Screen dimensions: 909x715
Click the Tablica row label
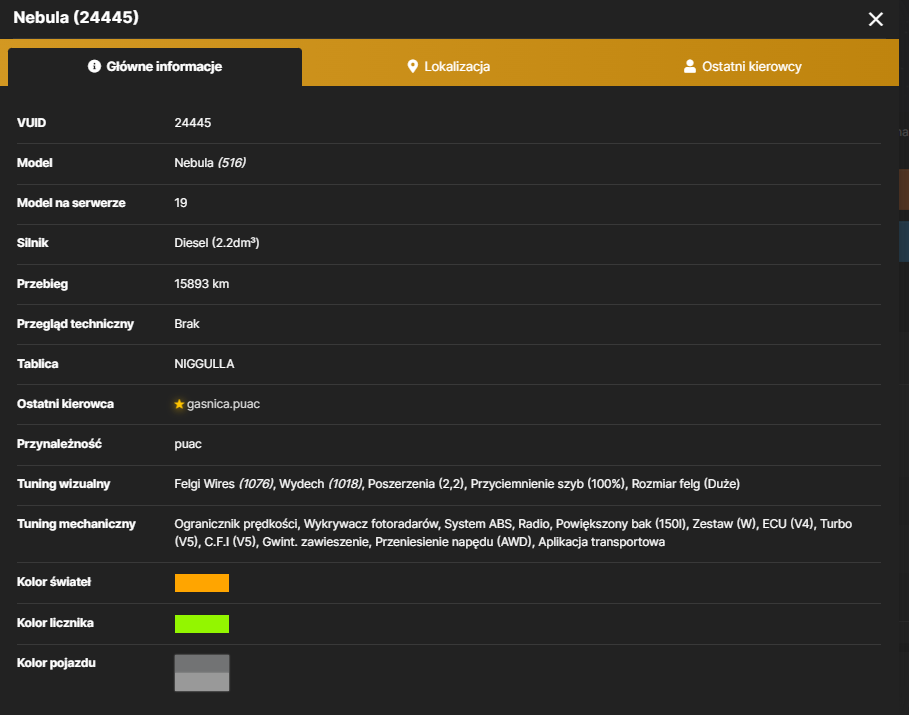pyautogui.click(x=38, y=364)
